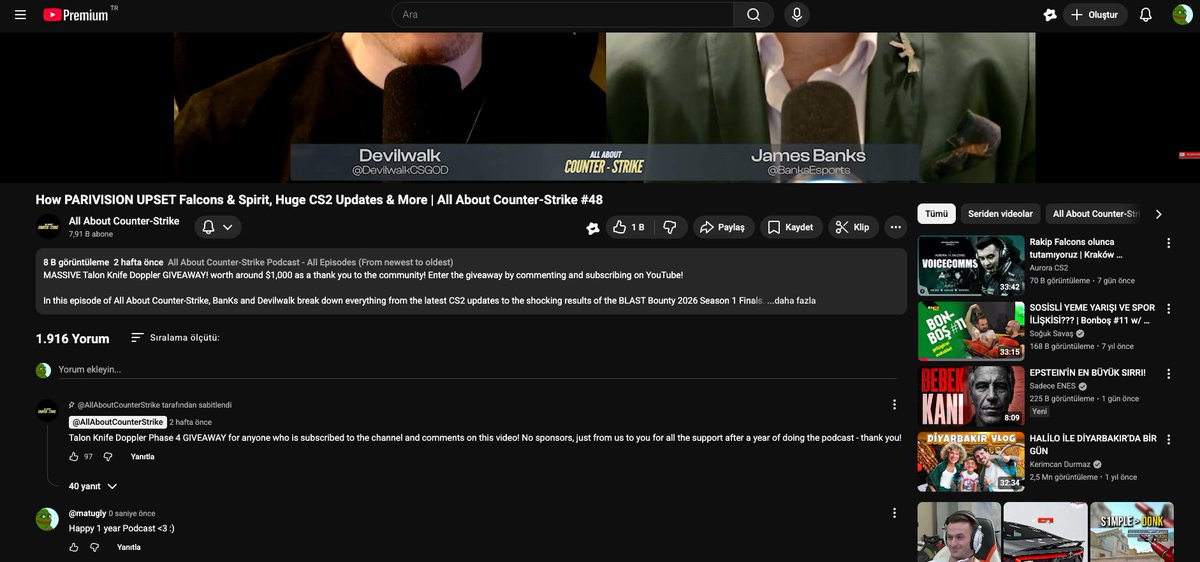1200x562 pixels.
Task: Open SOSİSLİ YEME YARIŞI video thumbnail
Action: [x=971, y=330]
